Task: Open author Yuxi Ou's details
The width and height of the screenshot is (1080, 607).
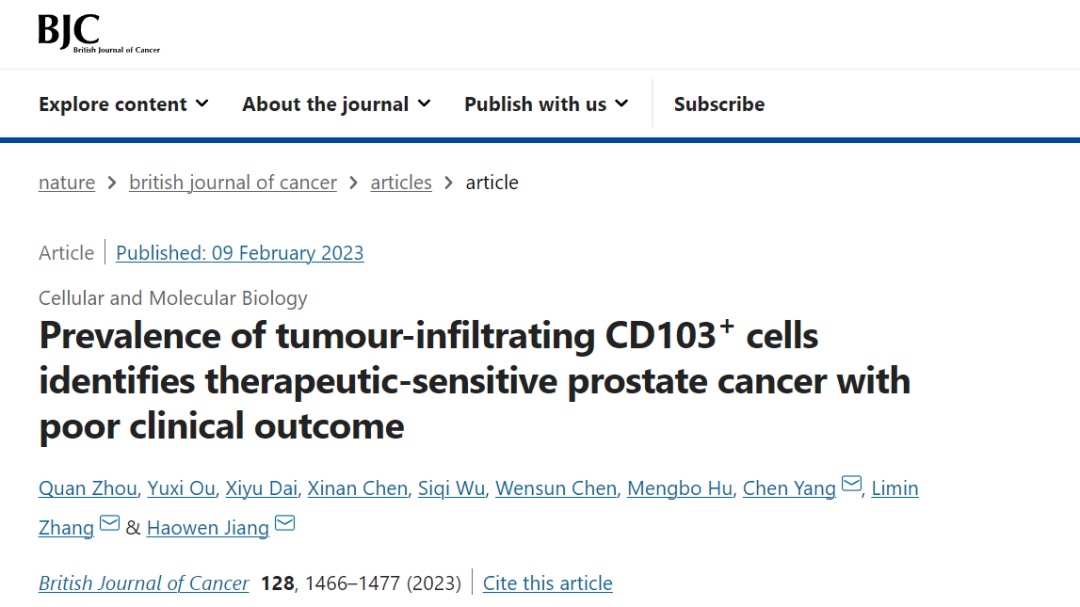Action: pos(181,488)
